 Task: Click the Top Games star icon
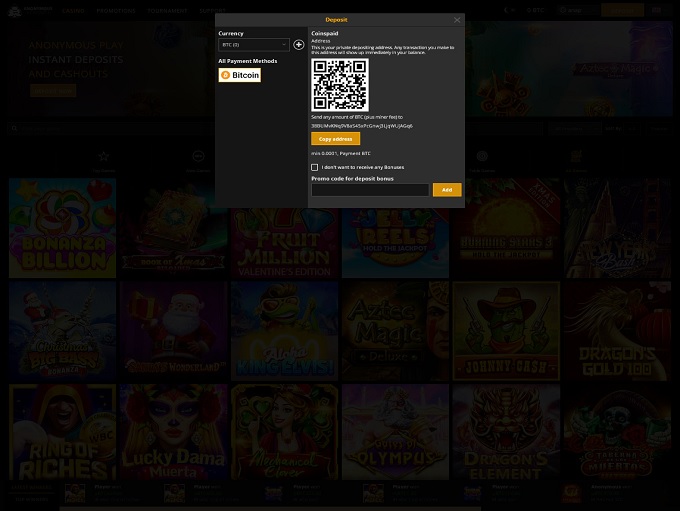[104, 156]
